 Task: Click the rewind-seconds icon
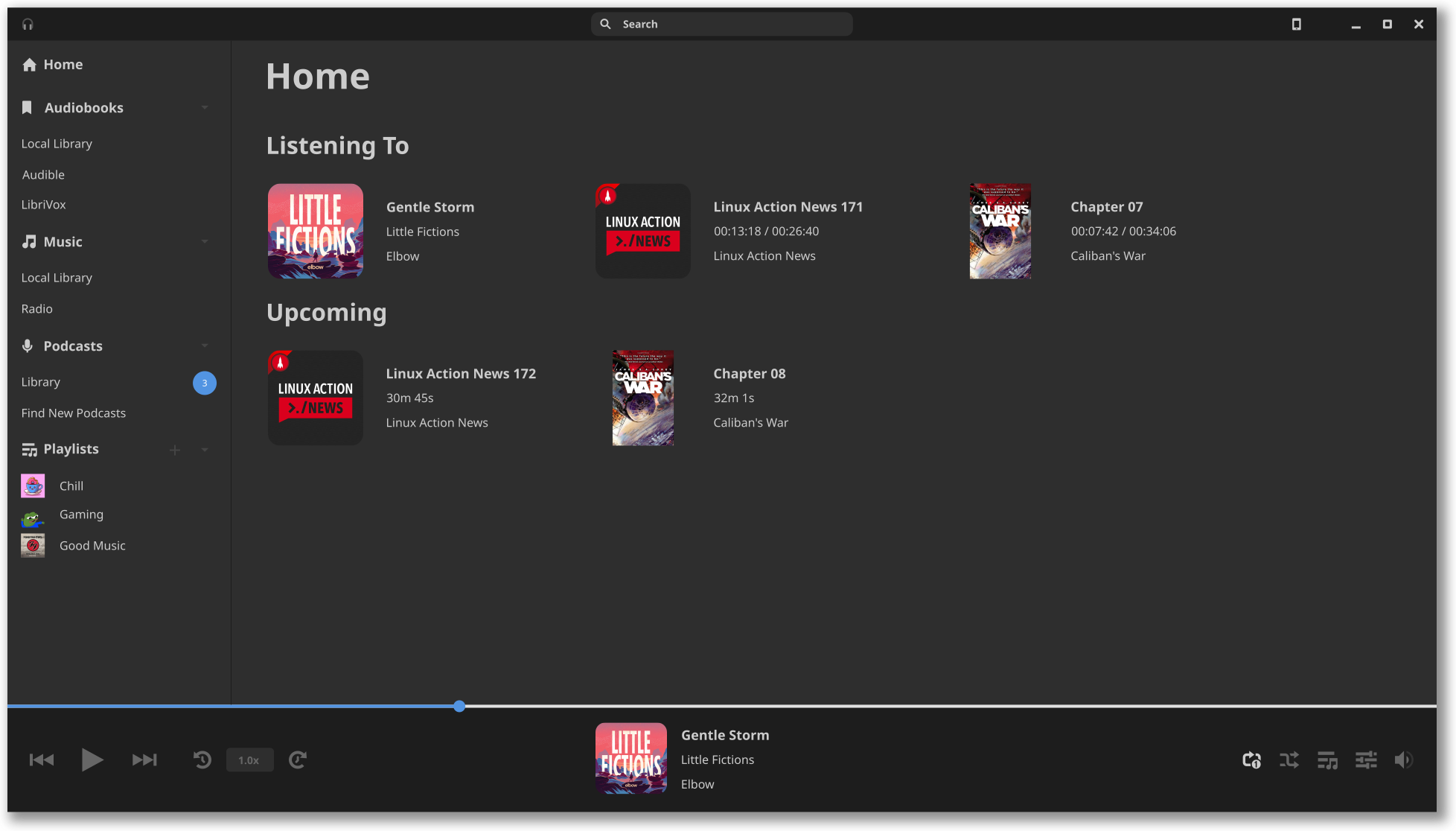tap(202, 760)
